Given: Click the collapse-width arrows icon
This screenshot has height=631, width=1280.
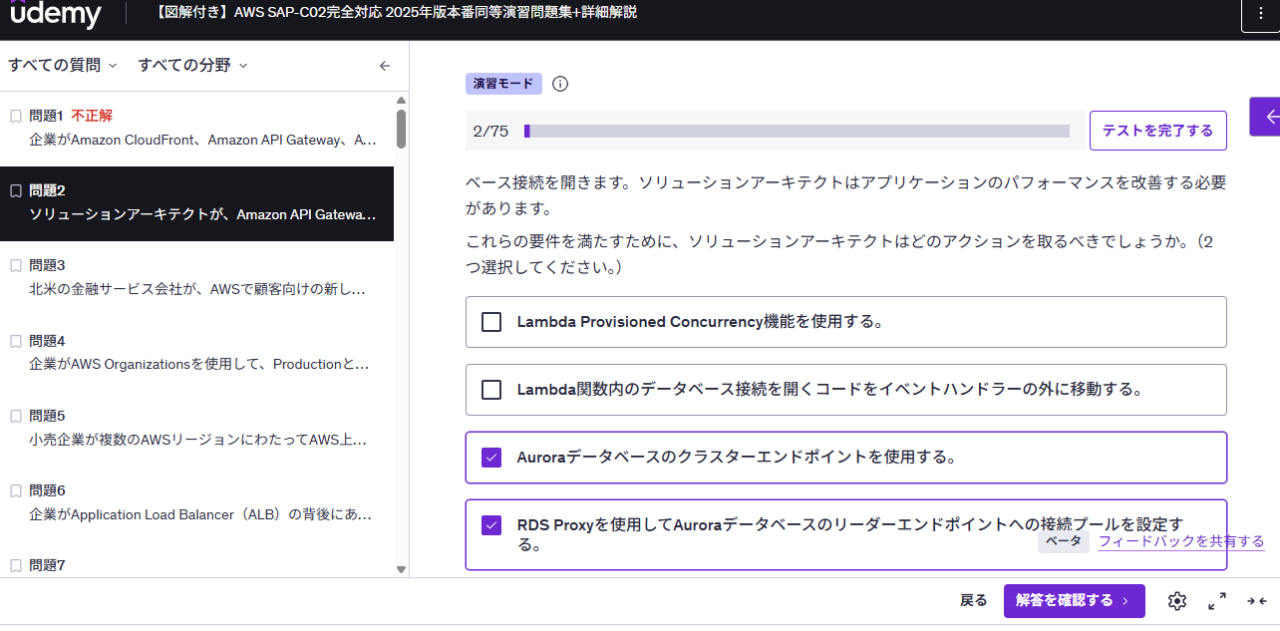Looking at the screenshot, I should click(1255, 601).
